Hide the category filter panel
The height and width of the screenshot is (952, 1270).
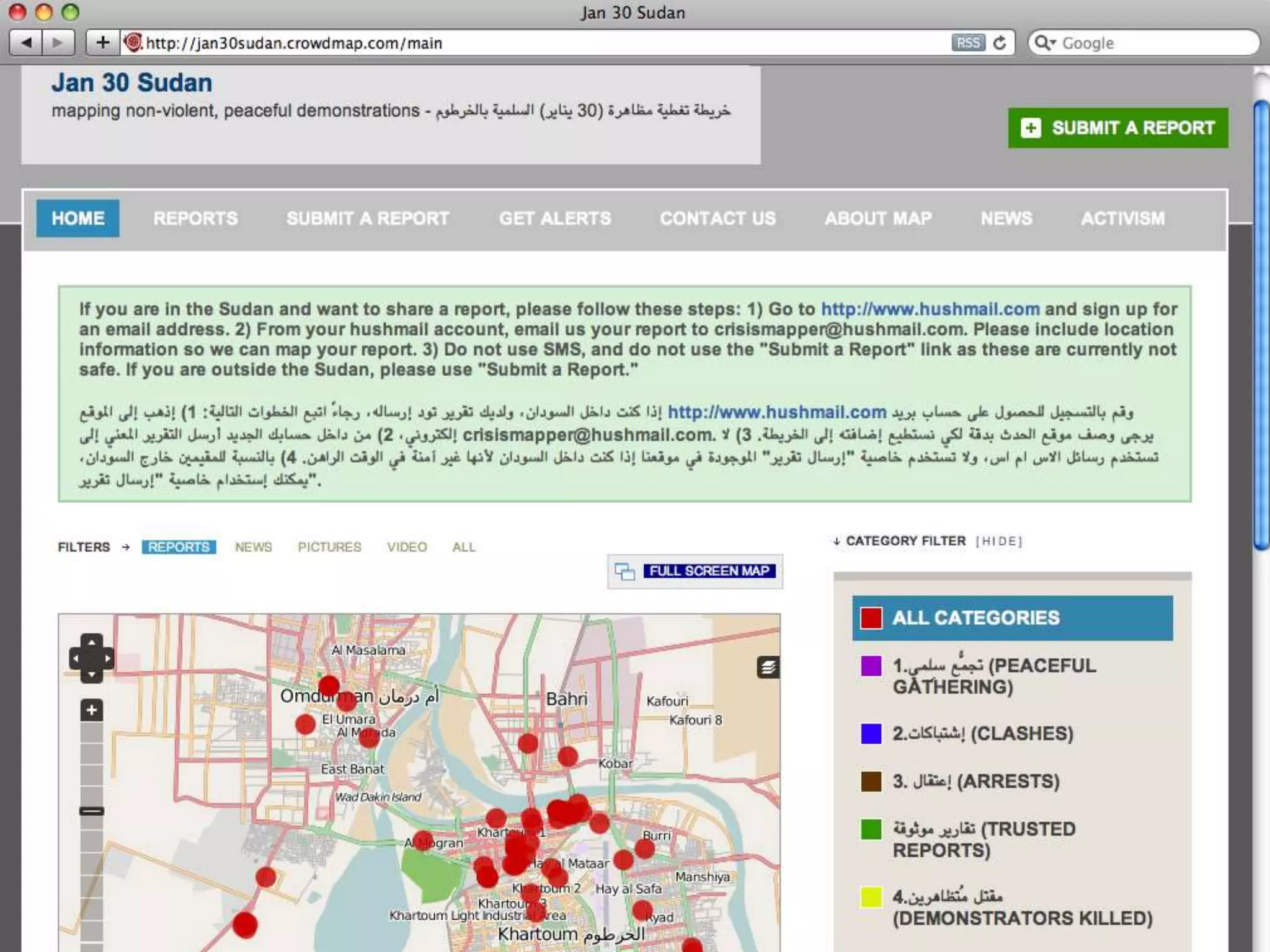click(998, 541)
